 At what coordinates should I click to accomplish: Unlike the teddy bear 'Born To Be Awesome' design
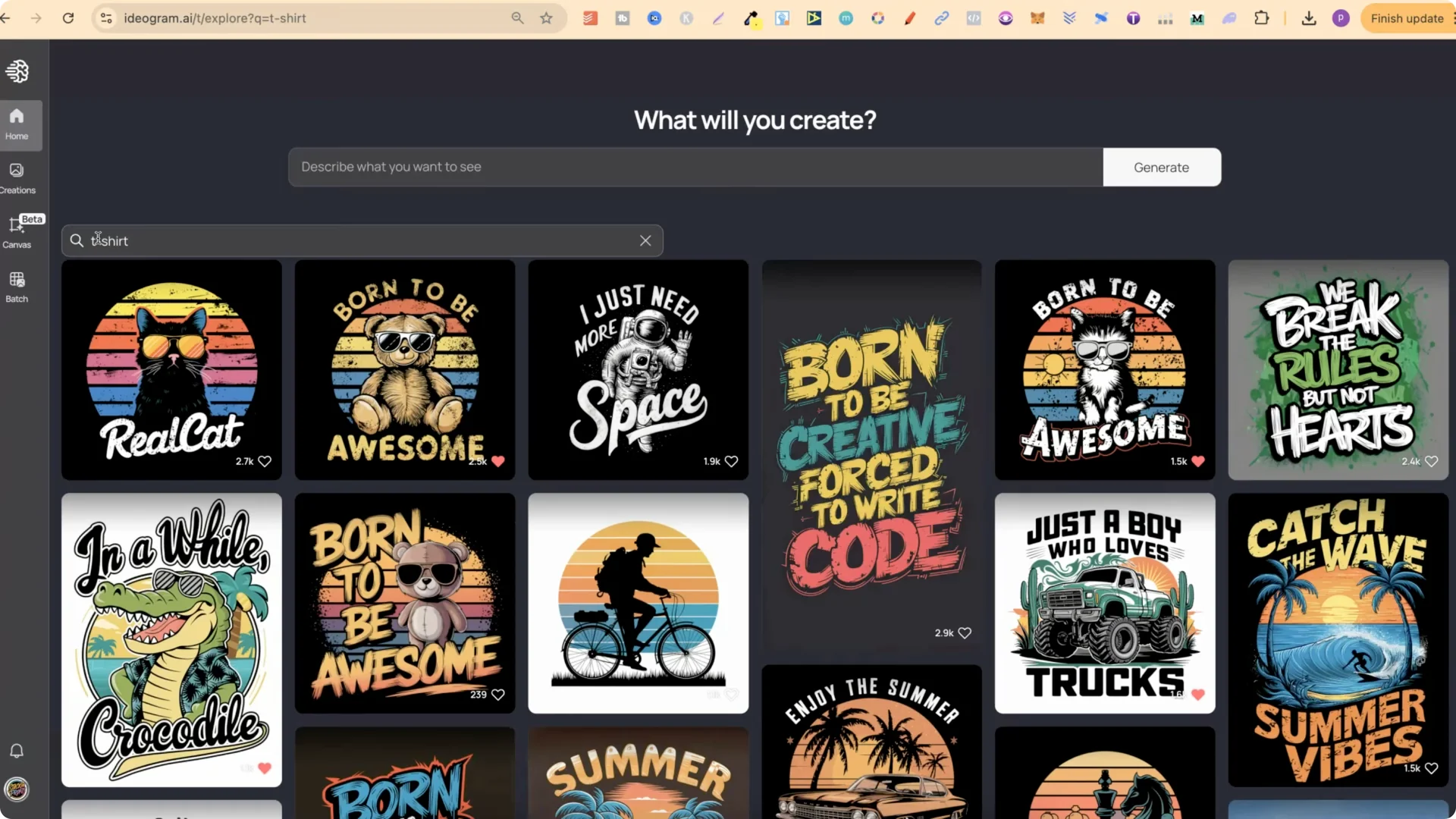click(x=499, y=461)
